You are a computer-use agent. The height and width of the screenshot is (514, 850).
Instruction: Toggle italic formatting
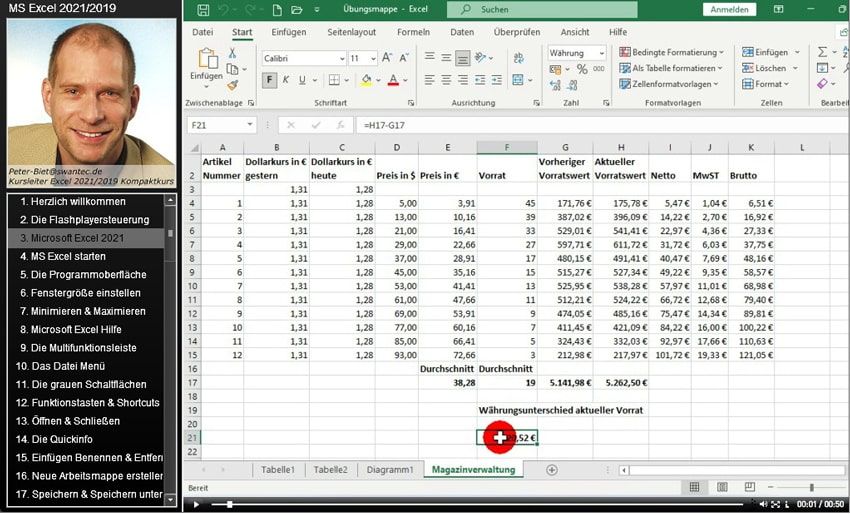click(x=287, y=80)
